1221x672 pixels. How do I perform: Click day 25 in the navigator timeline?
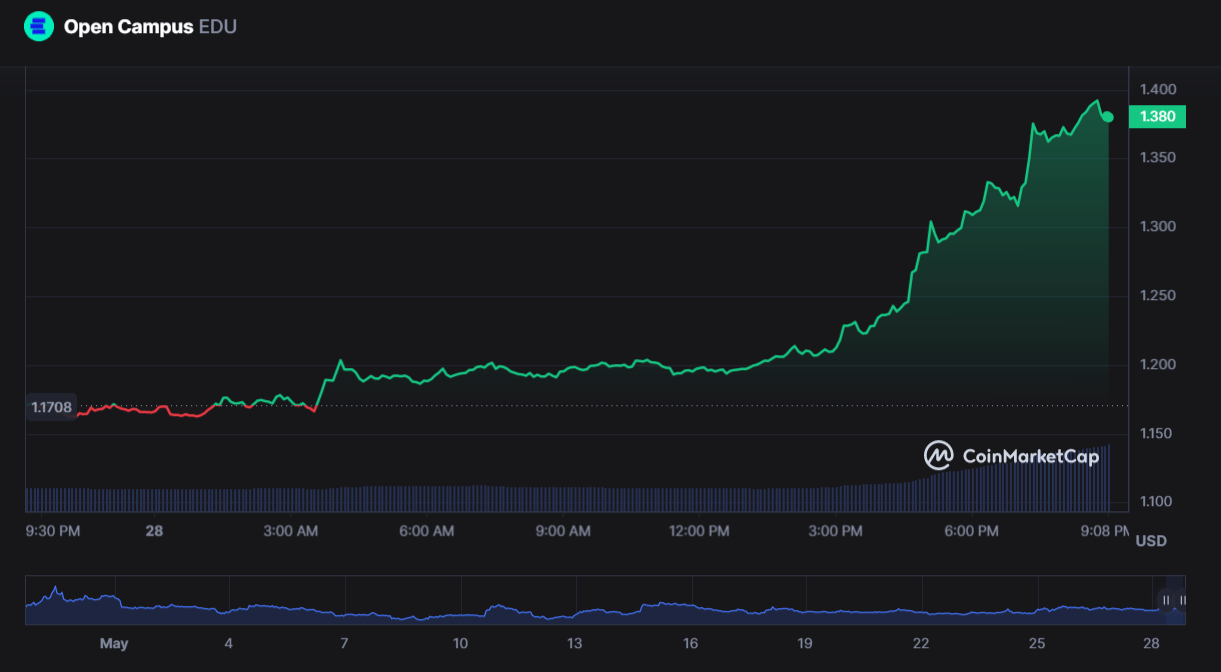coord(1037,643)
